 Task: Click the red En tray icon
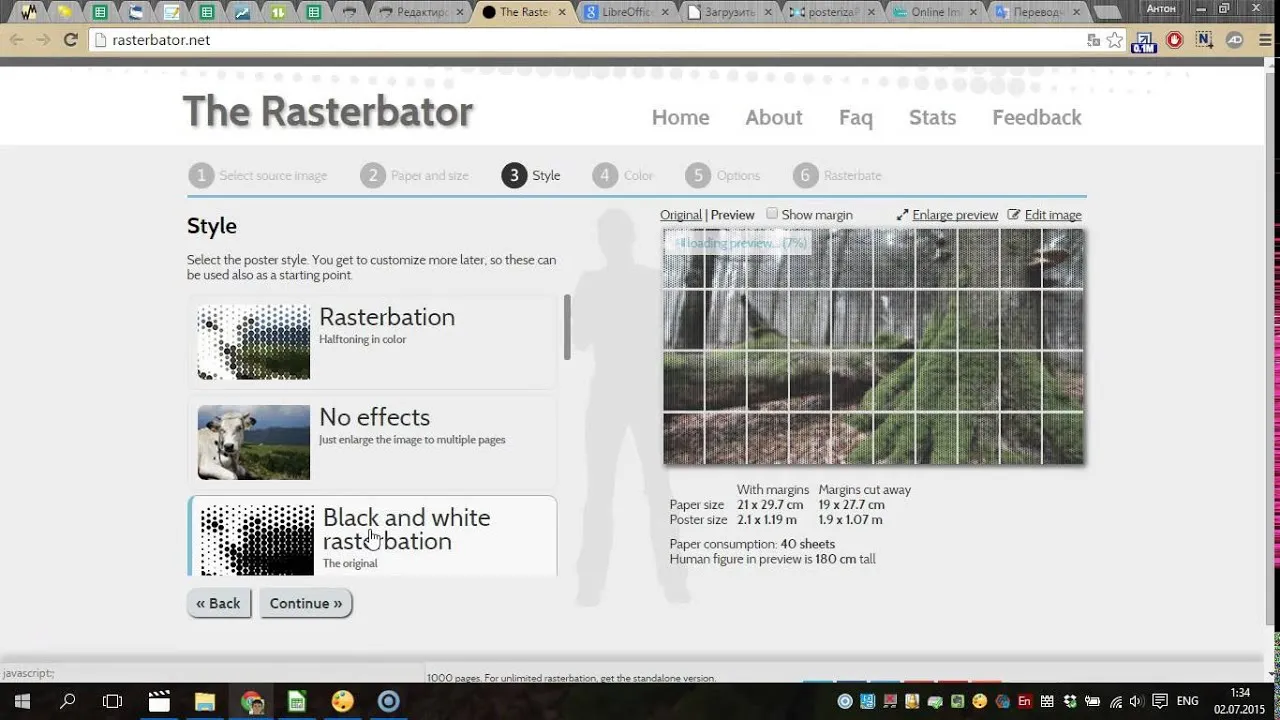click(1026, 701)
